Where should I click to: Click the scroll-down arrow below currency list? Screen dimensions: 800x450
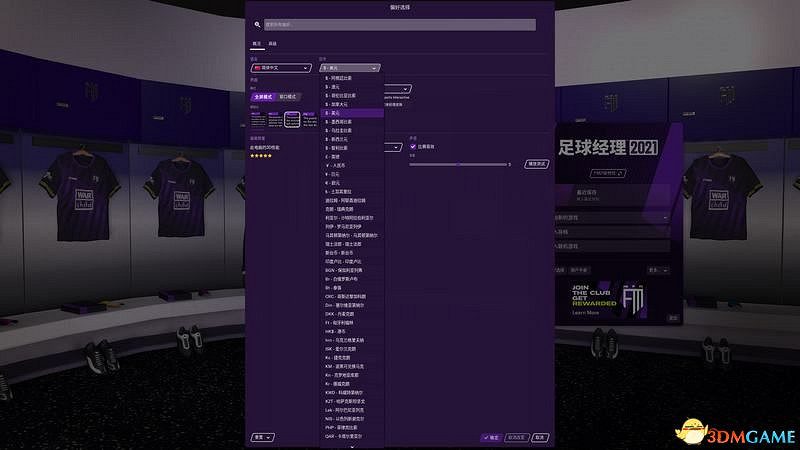click(351, 446)
